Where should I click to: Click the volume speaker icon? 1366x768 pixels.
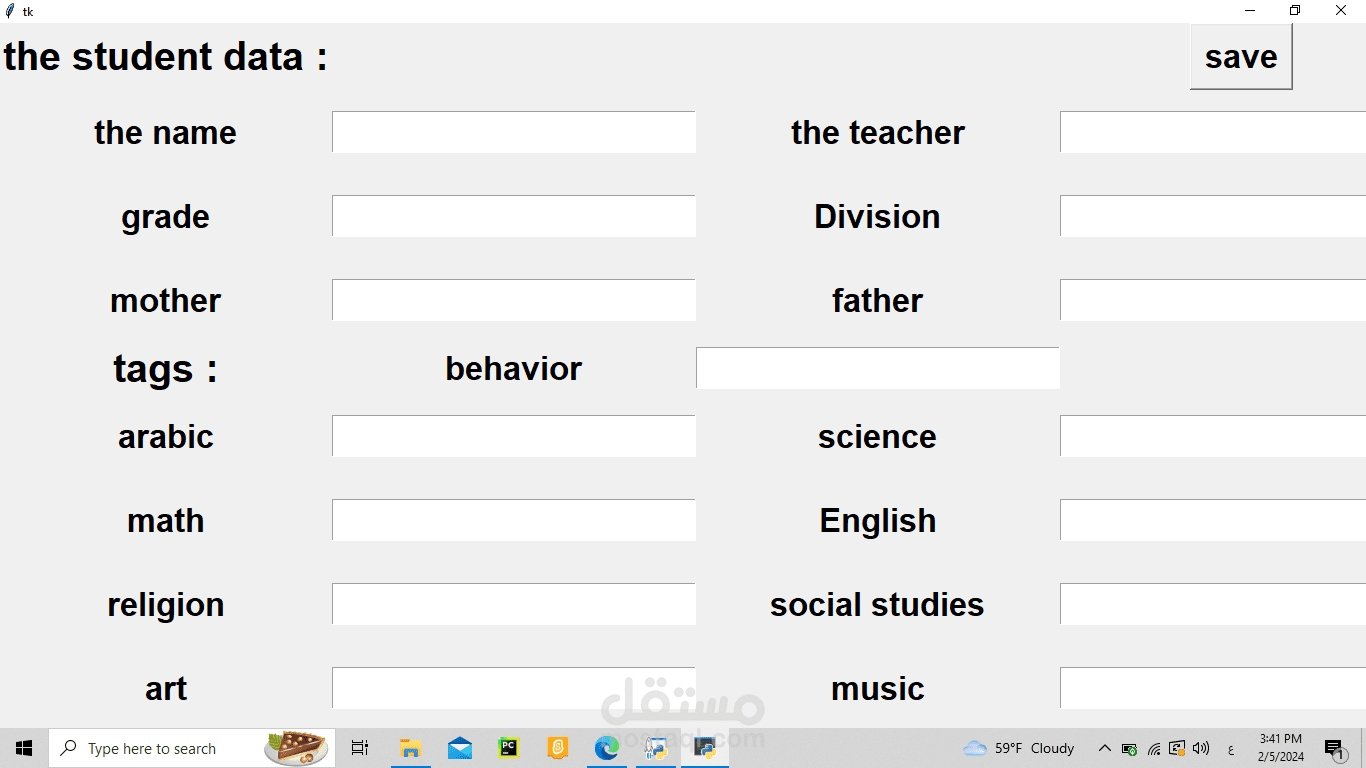(x=1201, y=748)
